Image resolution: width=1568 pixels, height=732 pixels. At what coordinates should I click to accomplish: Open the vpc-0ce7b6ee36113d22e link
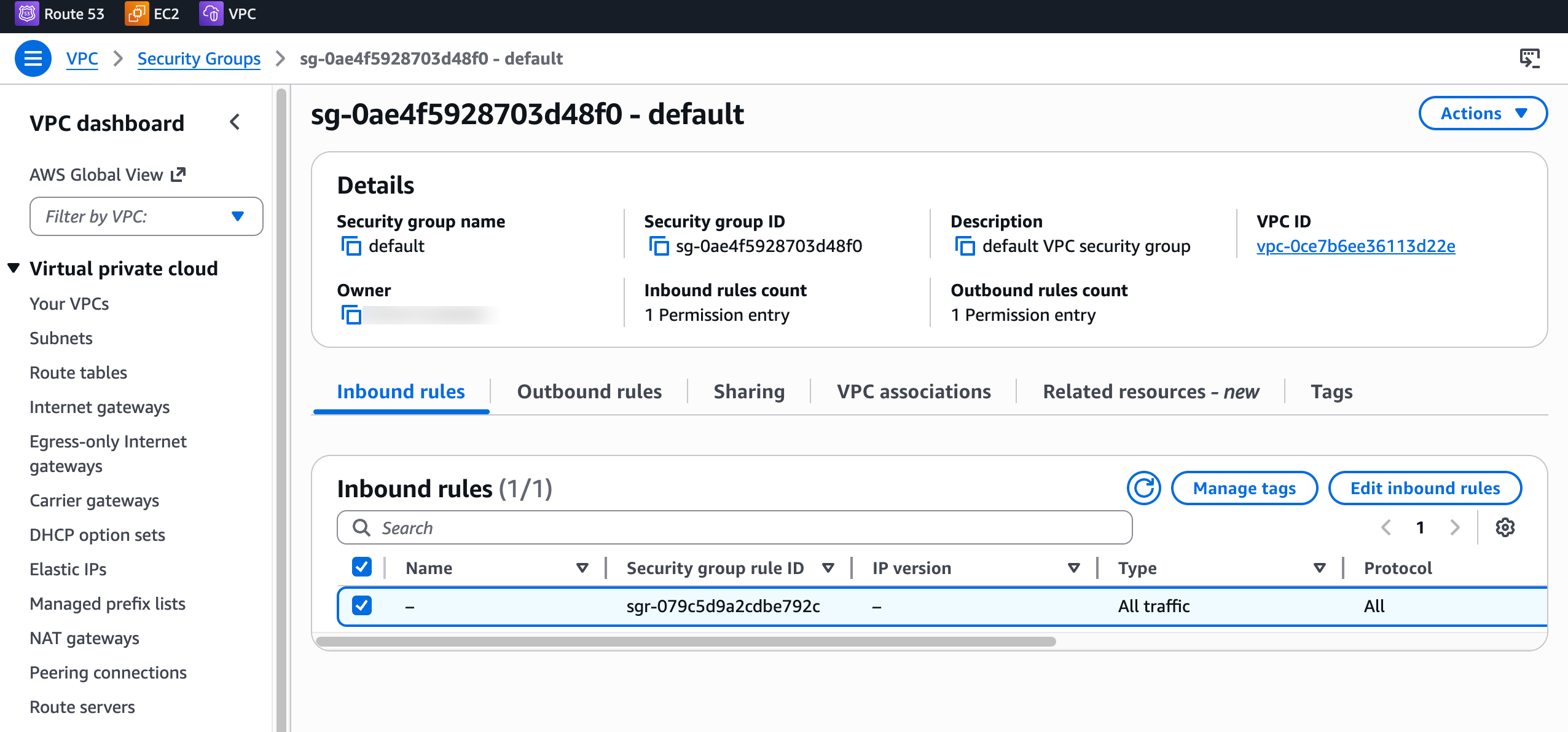pyautogui.click(x=1355, y=246)
